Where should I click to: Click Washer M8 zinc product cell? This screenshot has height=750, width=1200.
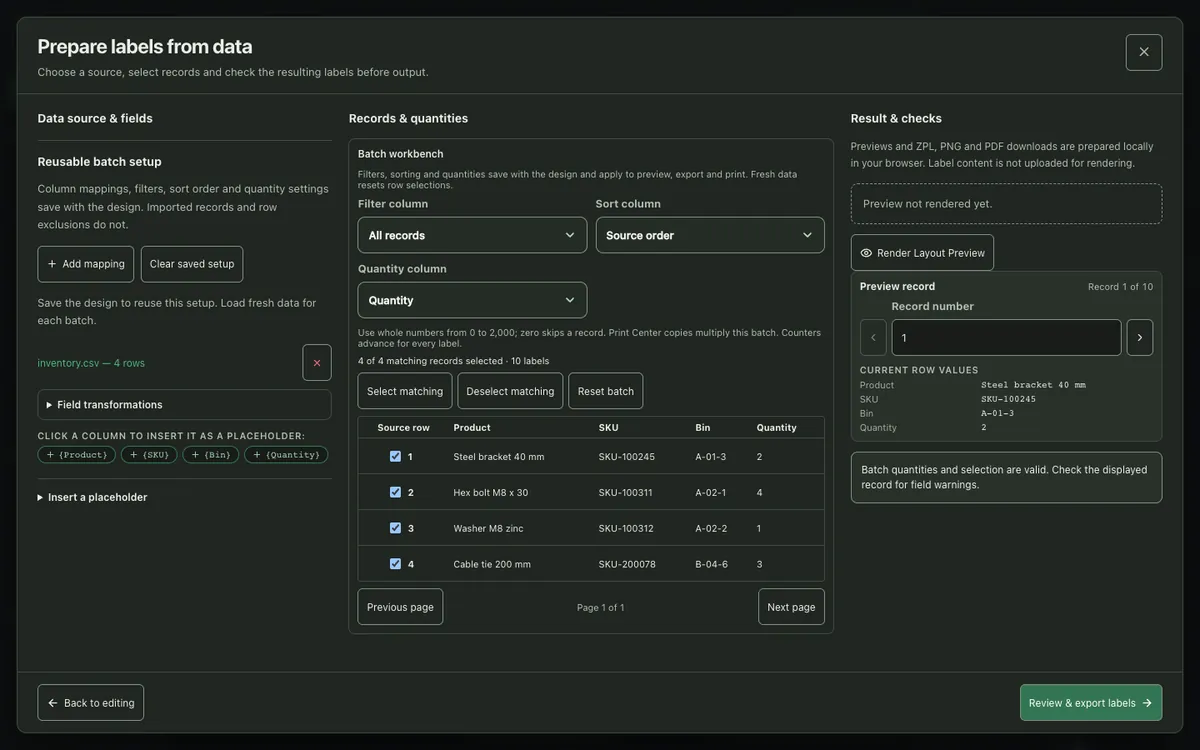(488, 529)
